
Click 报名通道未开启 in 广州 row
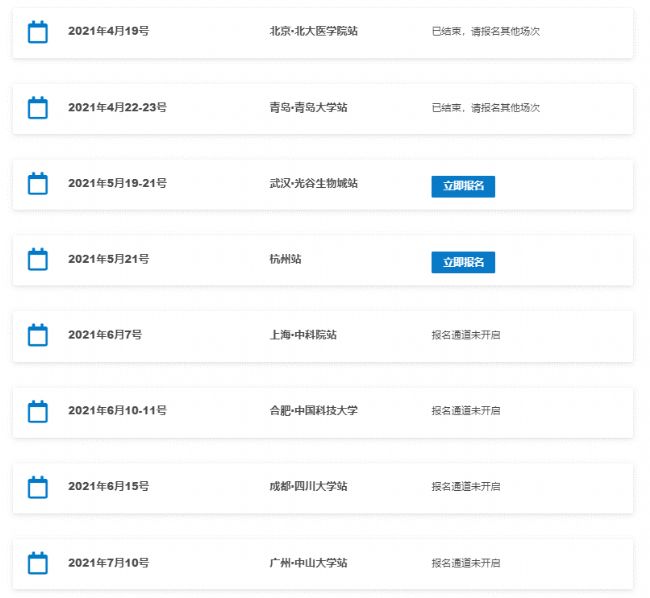(x=466, y=563)
